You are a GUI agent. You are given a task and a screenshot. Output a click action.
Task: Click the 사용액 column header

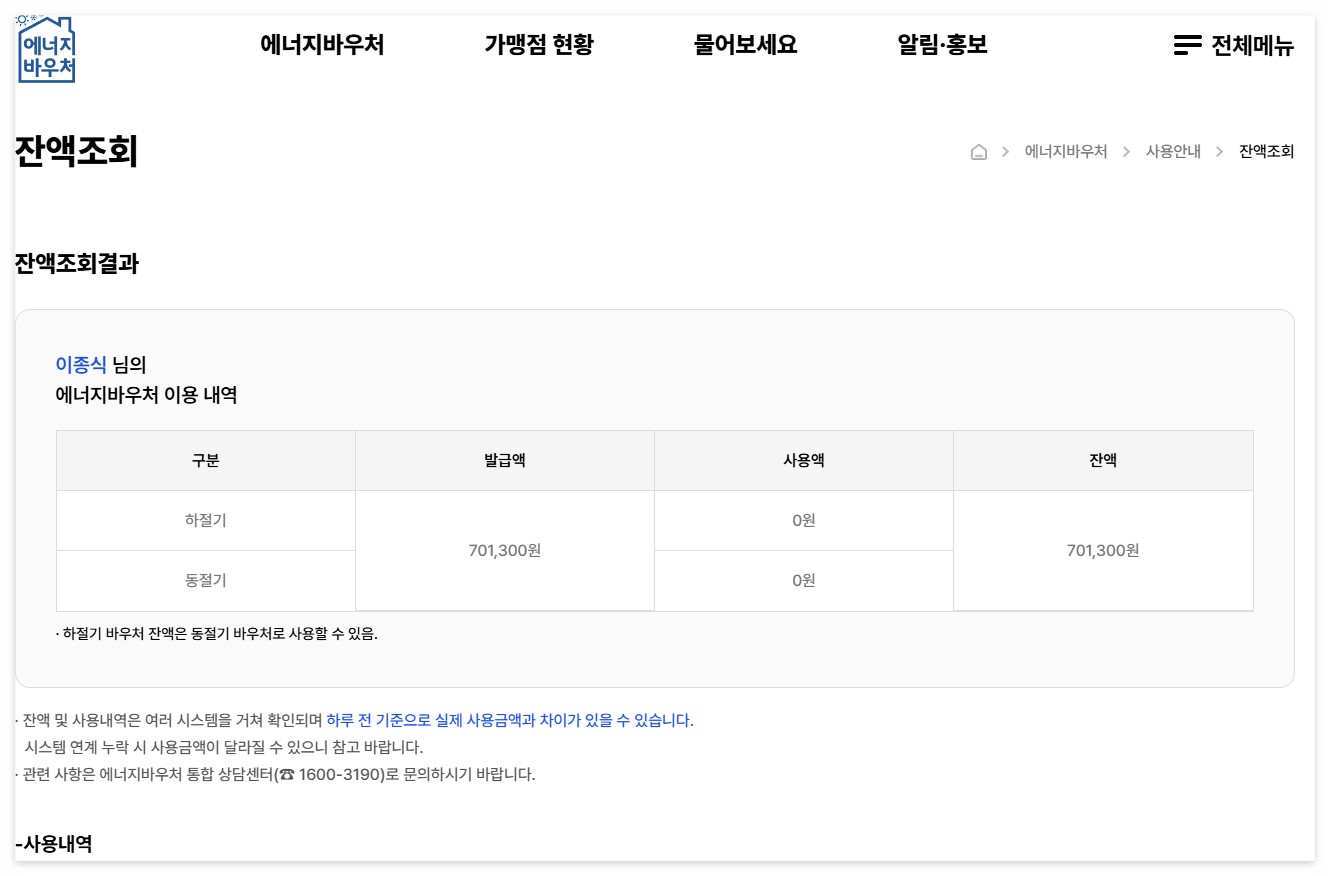804,461
